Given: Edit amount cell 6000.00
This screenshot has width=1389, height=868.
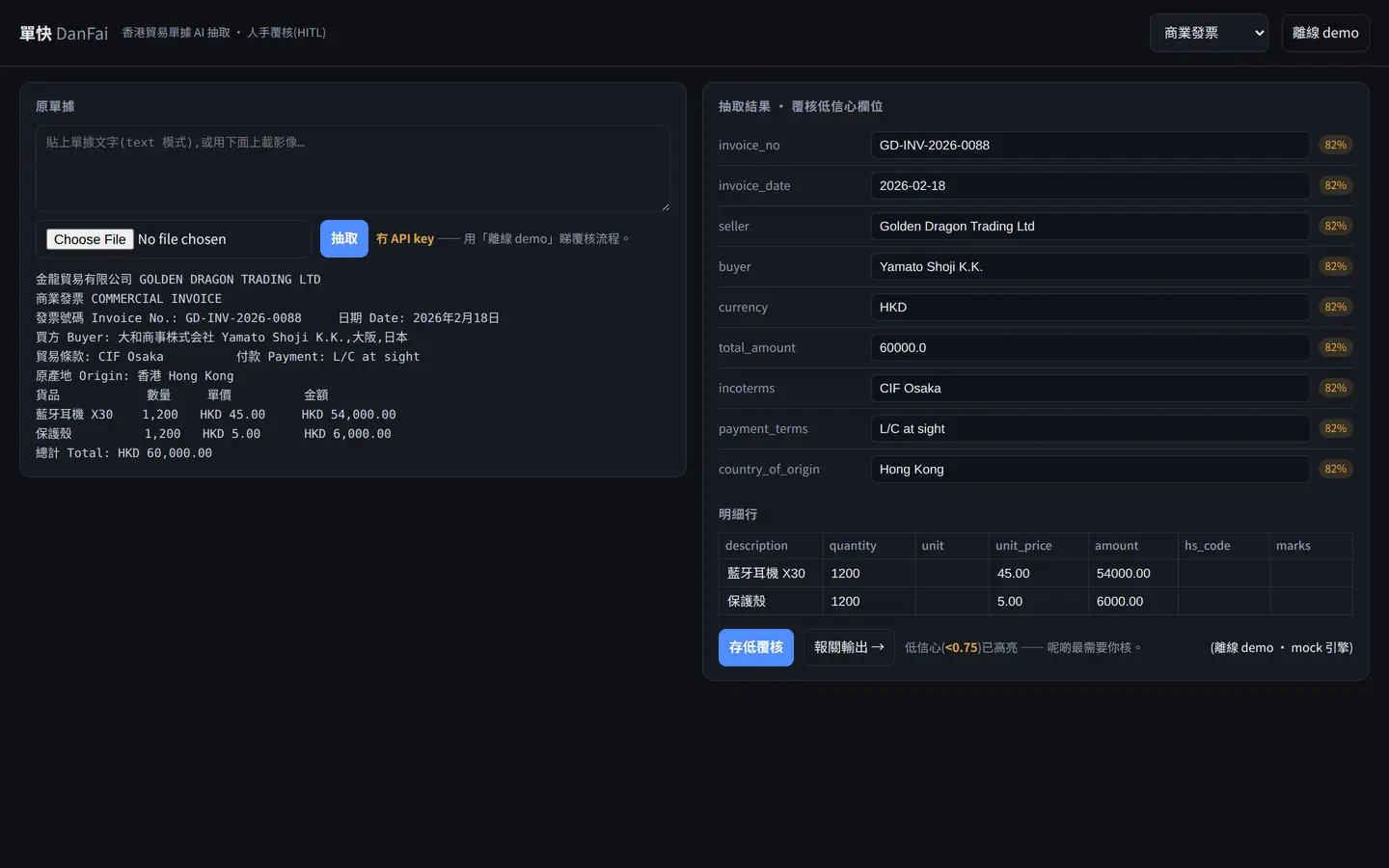Looking at the screenshot, I should tap(1133, 601).
